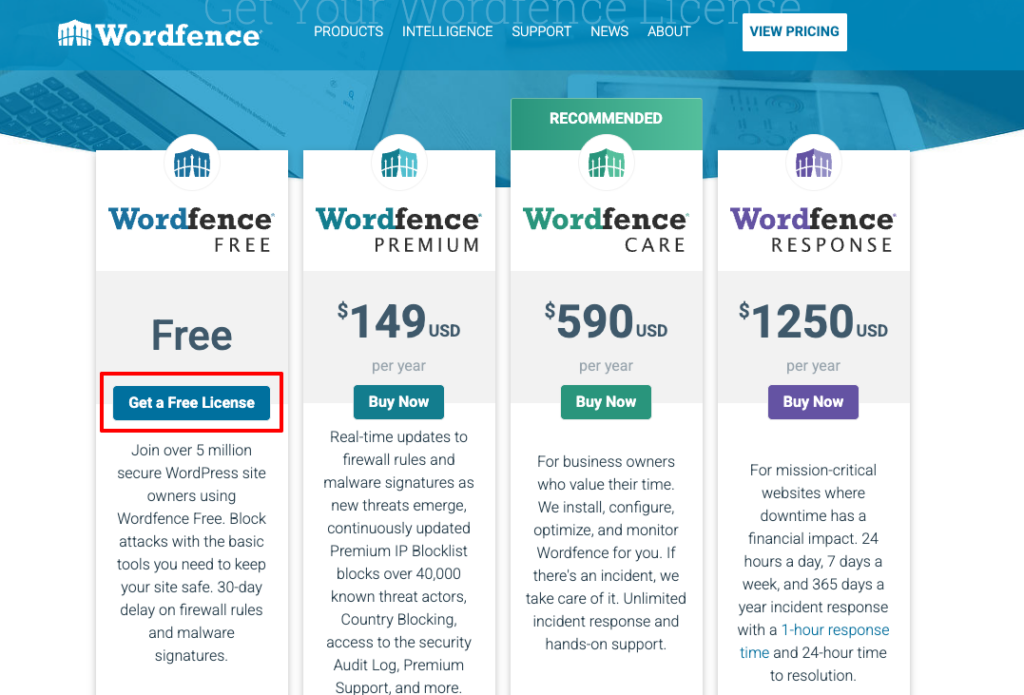
Task: Click 'per year' under the $1250 price
Action: 813,366
